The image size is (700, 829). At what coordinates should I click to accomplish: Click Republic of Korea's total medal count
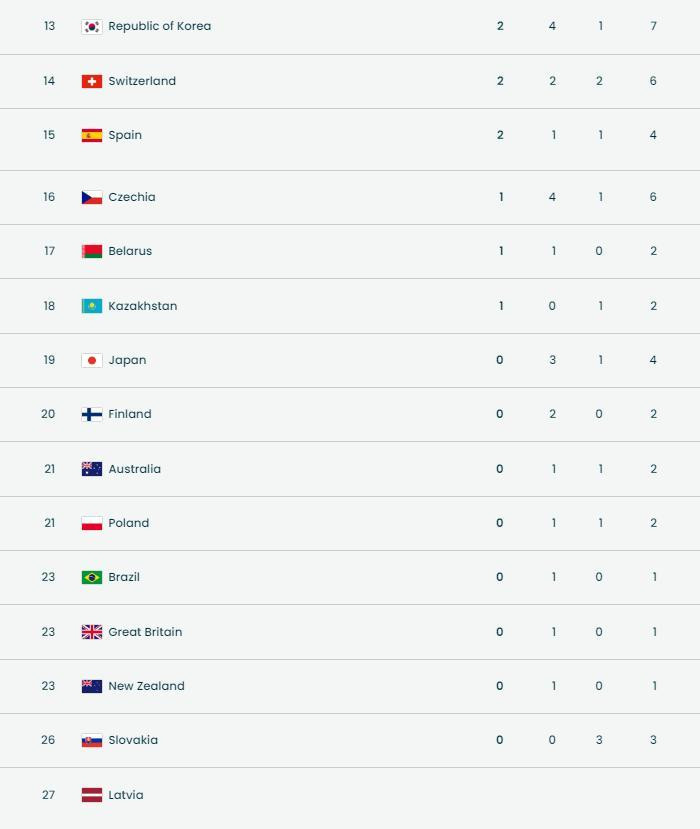(653, 26)
